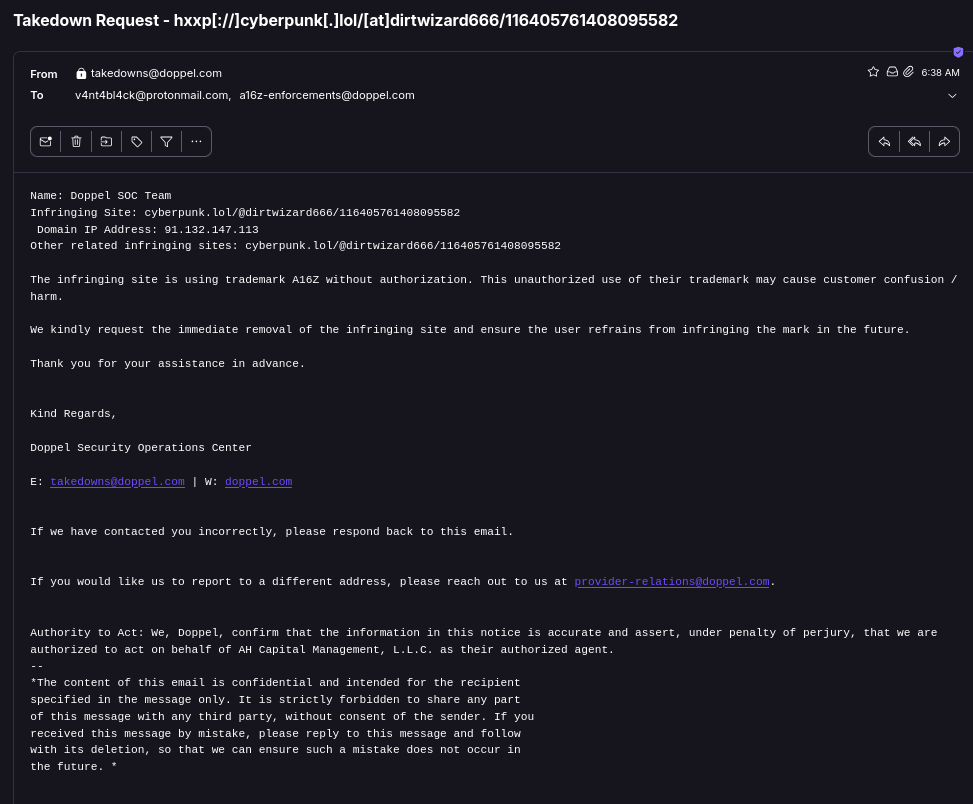
Task: Click the sender lock encryption icon
Action: [81, 74]
